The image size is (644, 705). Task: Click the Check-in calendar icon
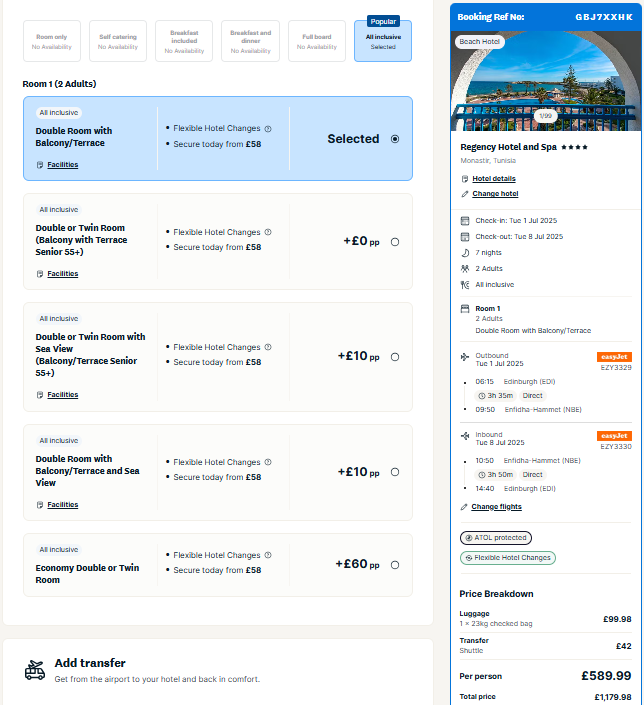point(465,221)
